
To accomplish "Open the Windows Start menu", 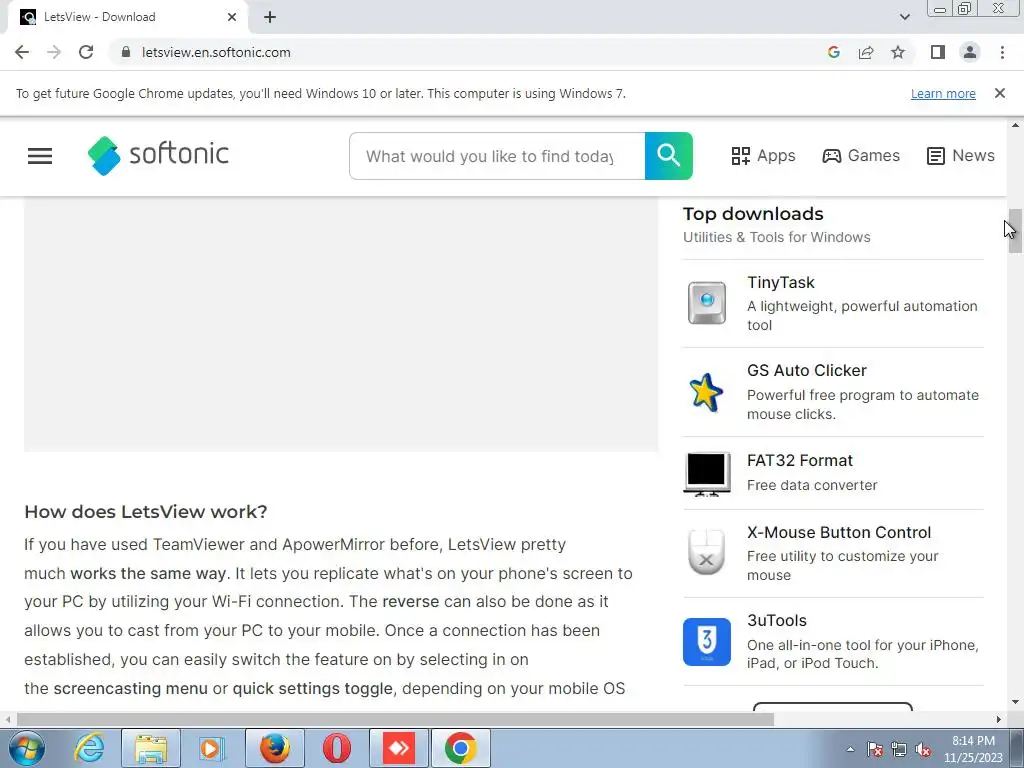I will (26, 748).
